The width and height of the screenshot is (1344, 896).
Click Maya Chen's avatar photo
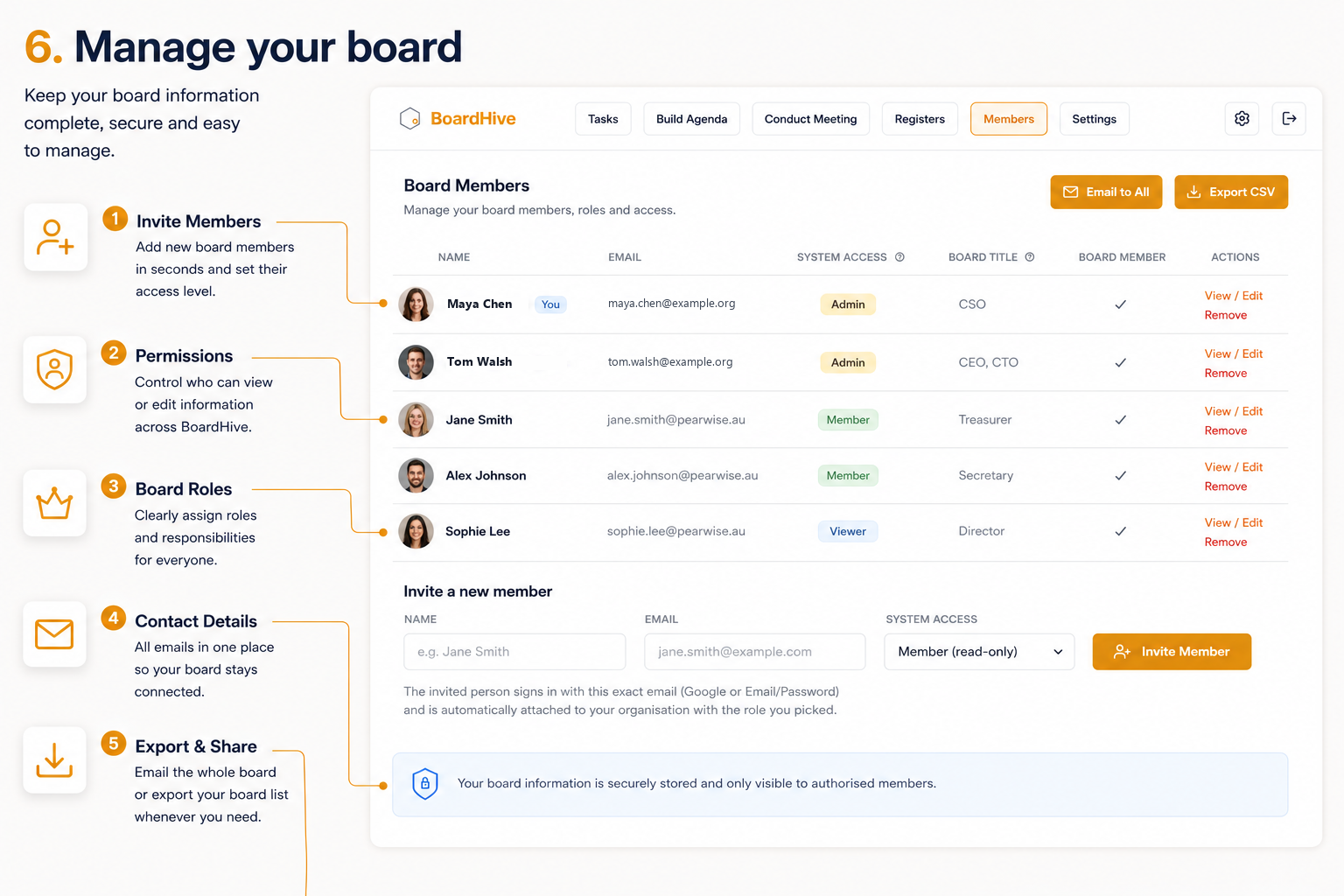pos(416,304)
